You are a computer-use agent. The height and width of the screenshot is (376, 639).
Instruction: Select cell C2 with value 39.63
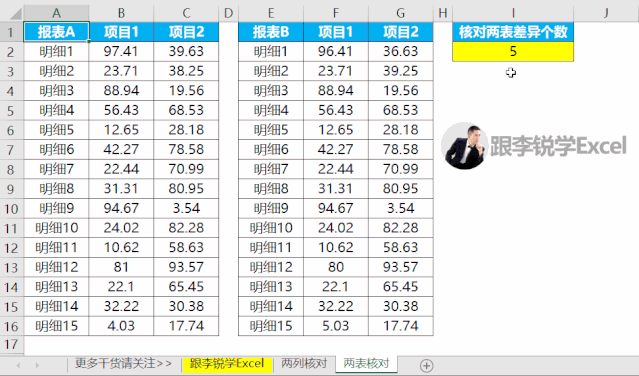pos(186,51)
